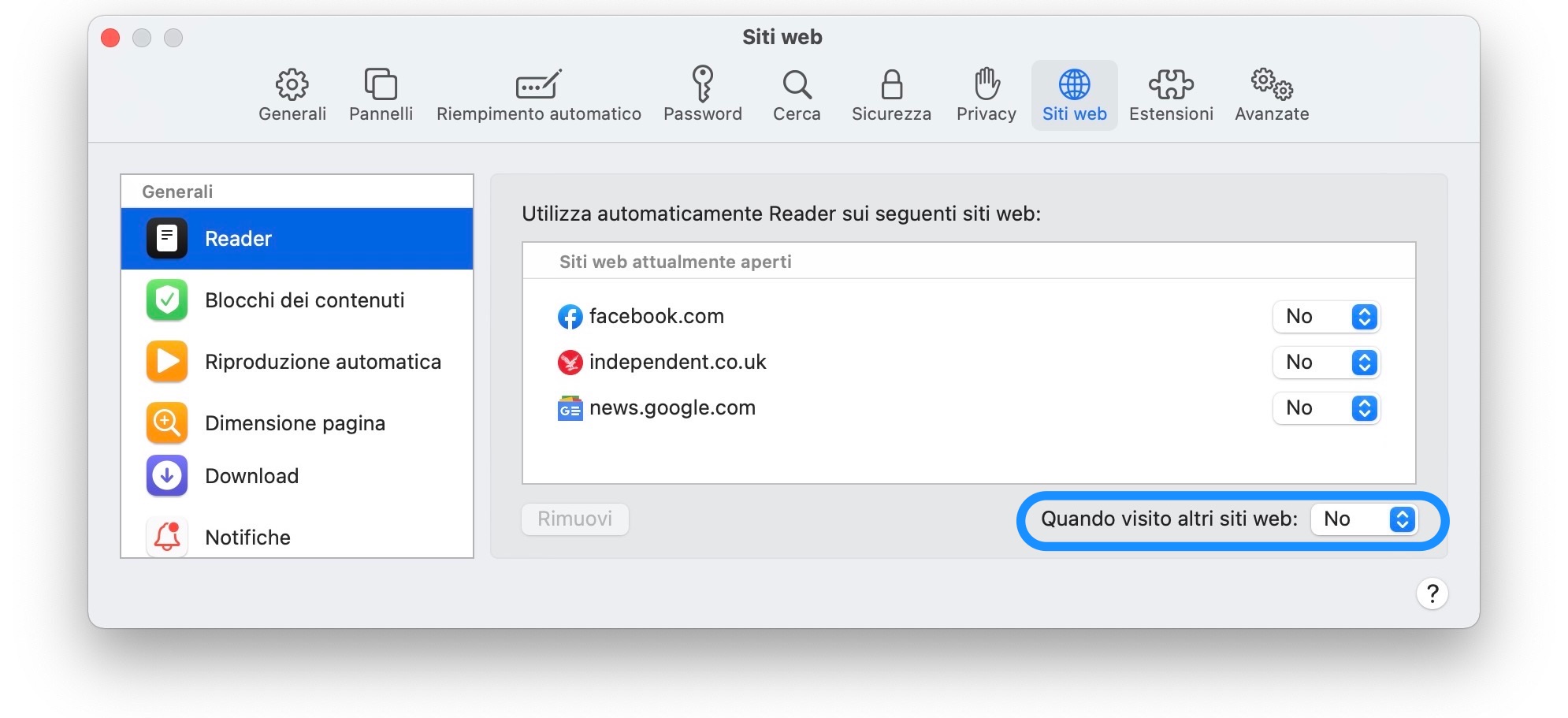Change the facebook.com Reader setting dropdown
The height and width of the screenshot is (718, 1568).
pyautogui.click(x=1326, y=317)
